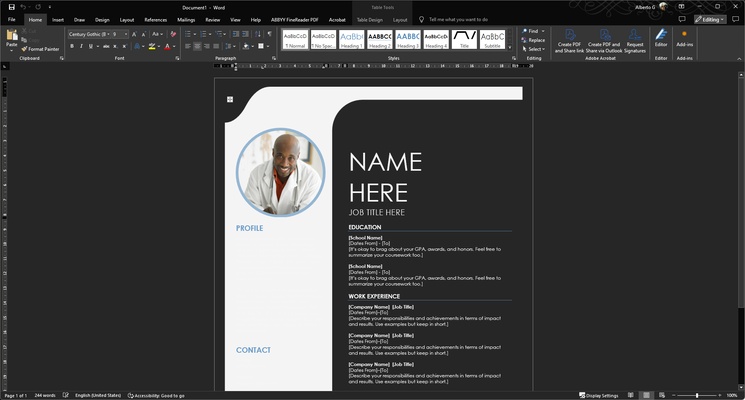Apply the Title style
This screenshot has height=400, width=745.
pos(464,39)
